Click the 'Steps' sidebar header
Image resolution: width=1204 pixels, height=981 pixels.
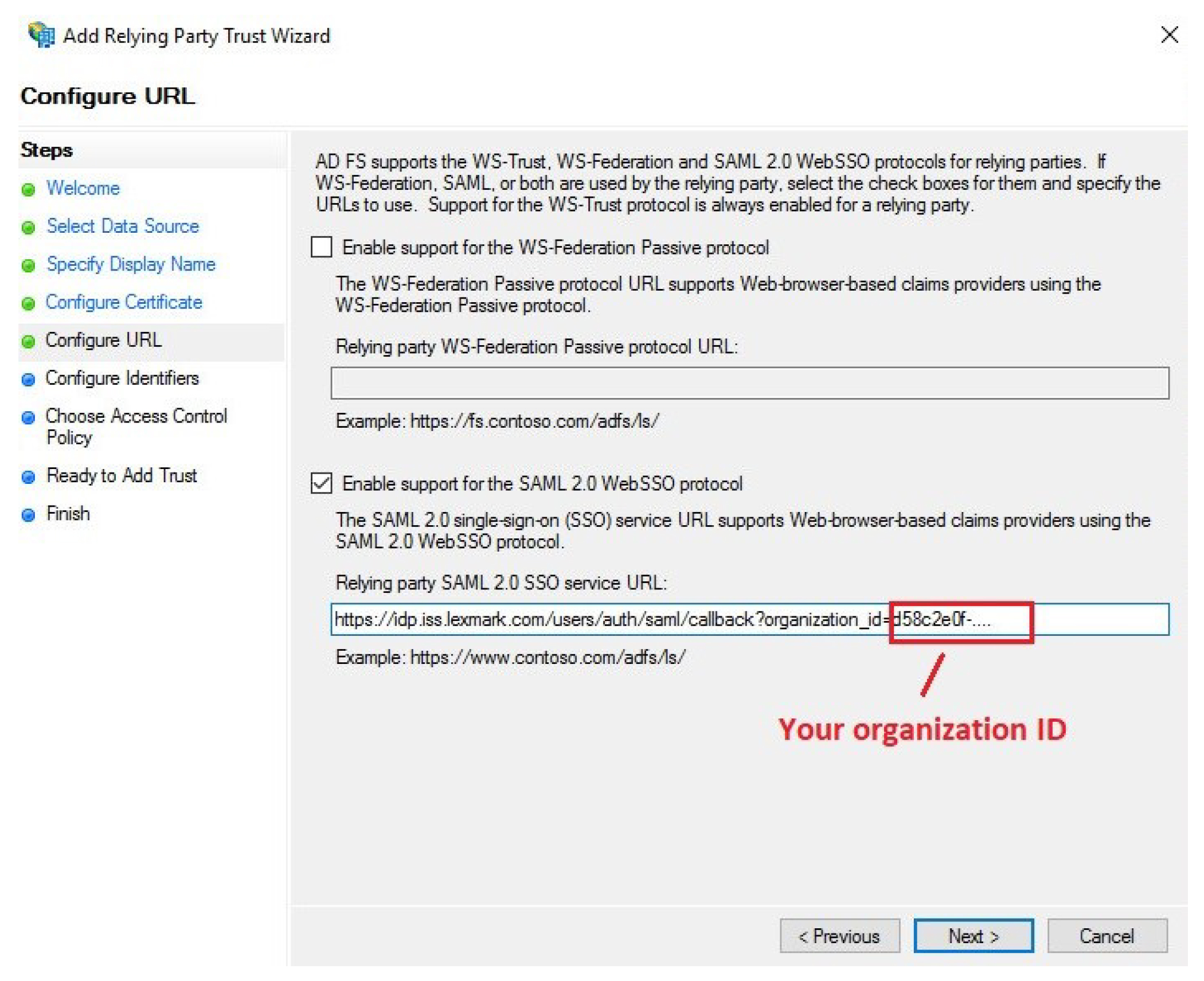click(47, 150)
